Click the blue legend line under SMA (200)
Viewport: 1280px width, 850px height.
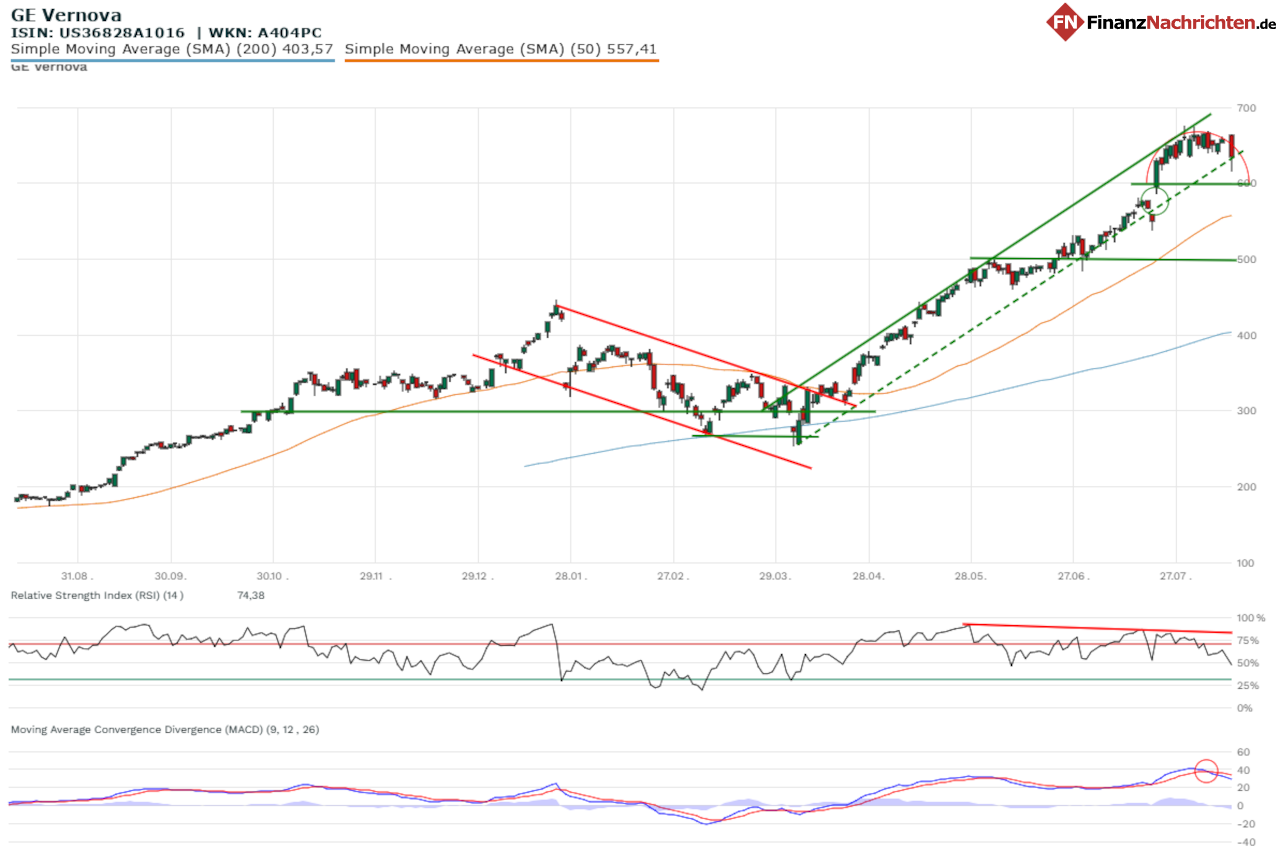(x=172, y=60)
